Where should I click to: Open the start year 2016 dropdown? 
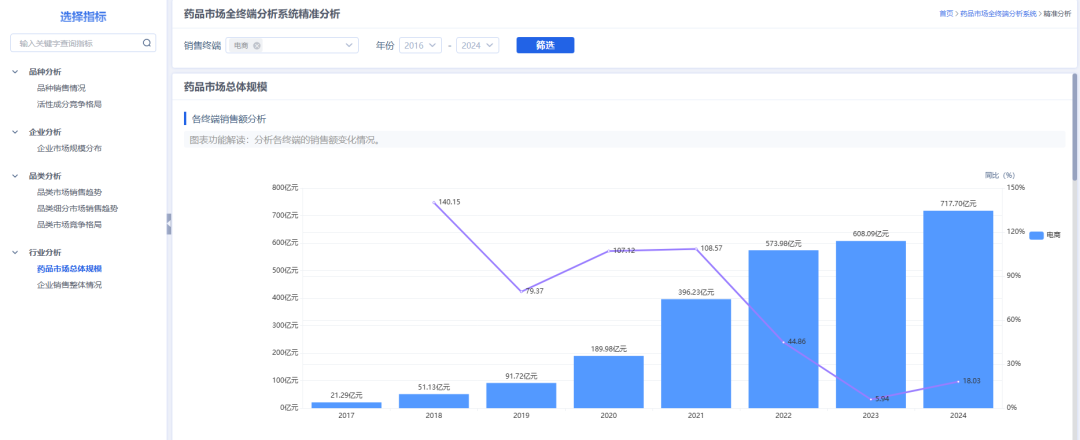[x=420, y=45]
